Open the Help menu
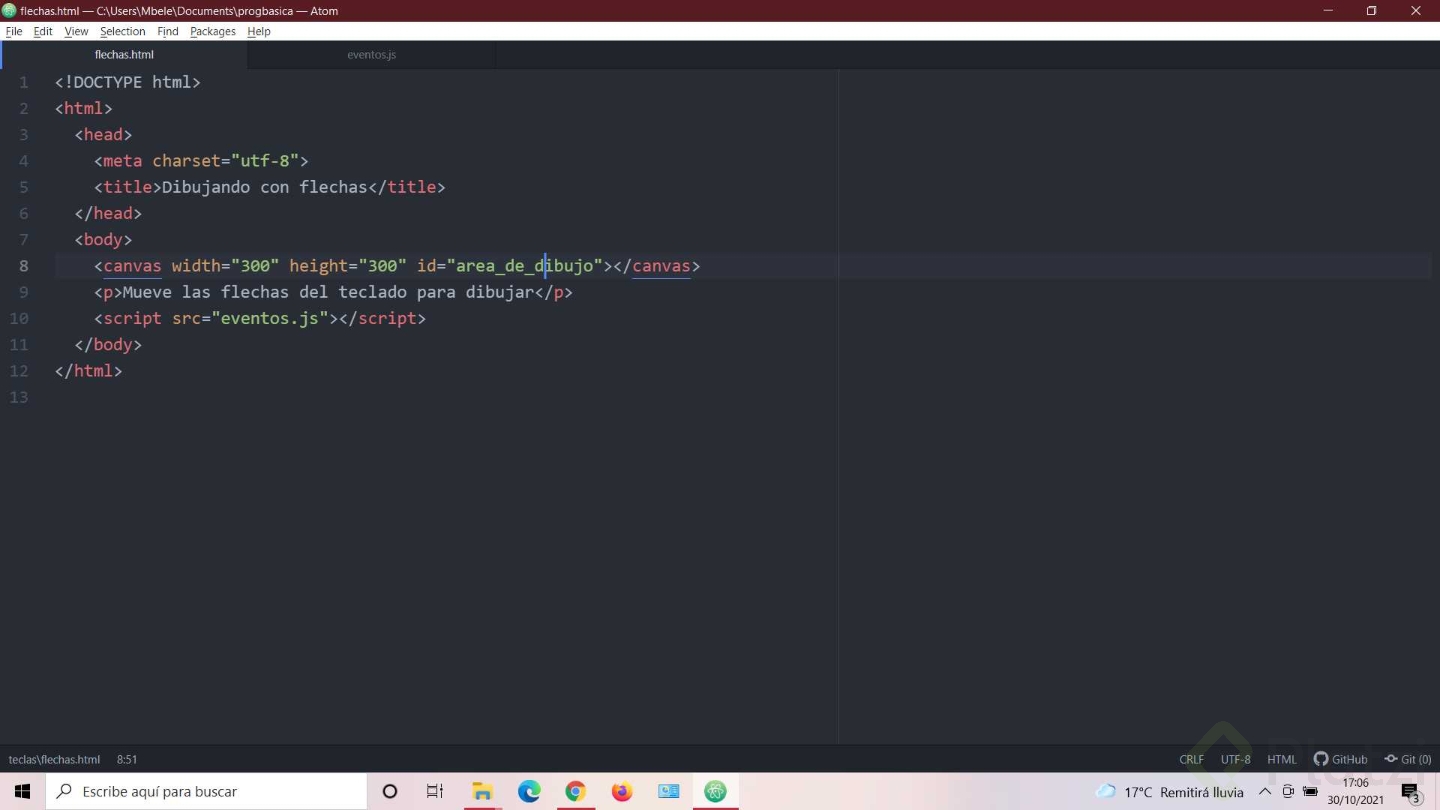This screenshot has width=1440, height=810. coord(259,31)
